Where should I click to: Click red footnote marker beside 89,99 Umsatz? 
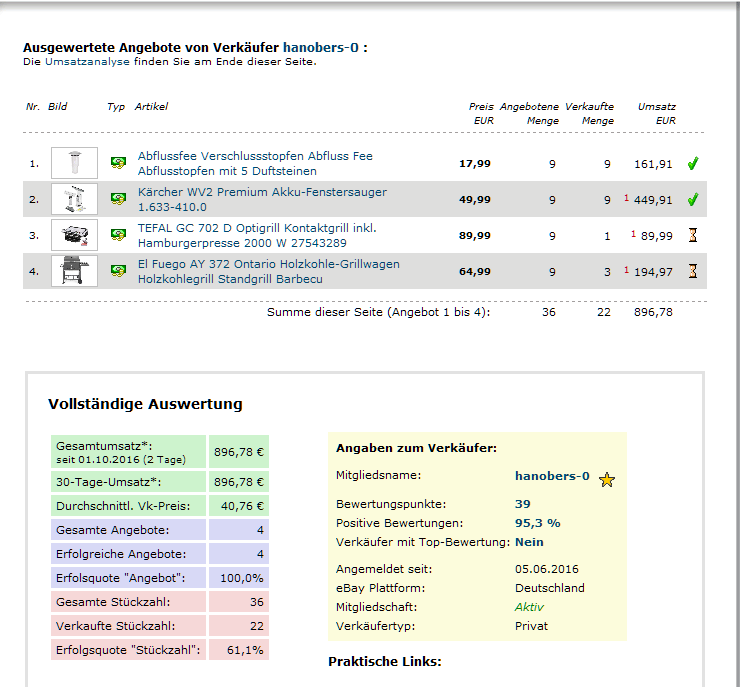click(x=633, y=234)
